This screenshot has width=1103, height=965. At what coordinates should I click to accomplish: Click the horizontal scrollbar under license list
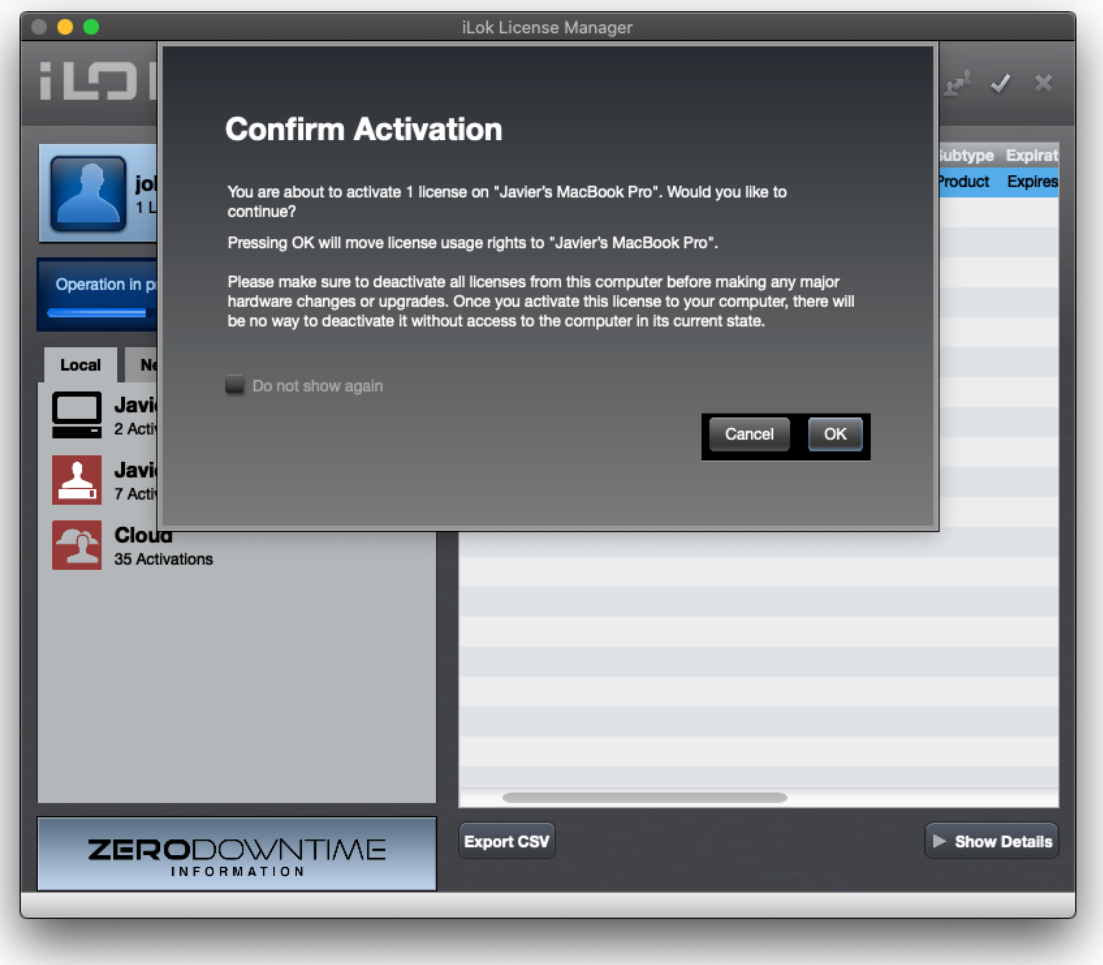click(644, 798)
